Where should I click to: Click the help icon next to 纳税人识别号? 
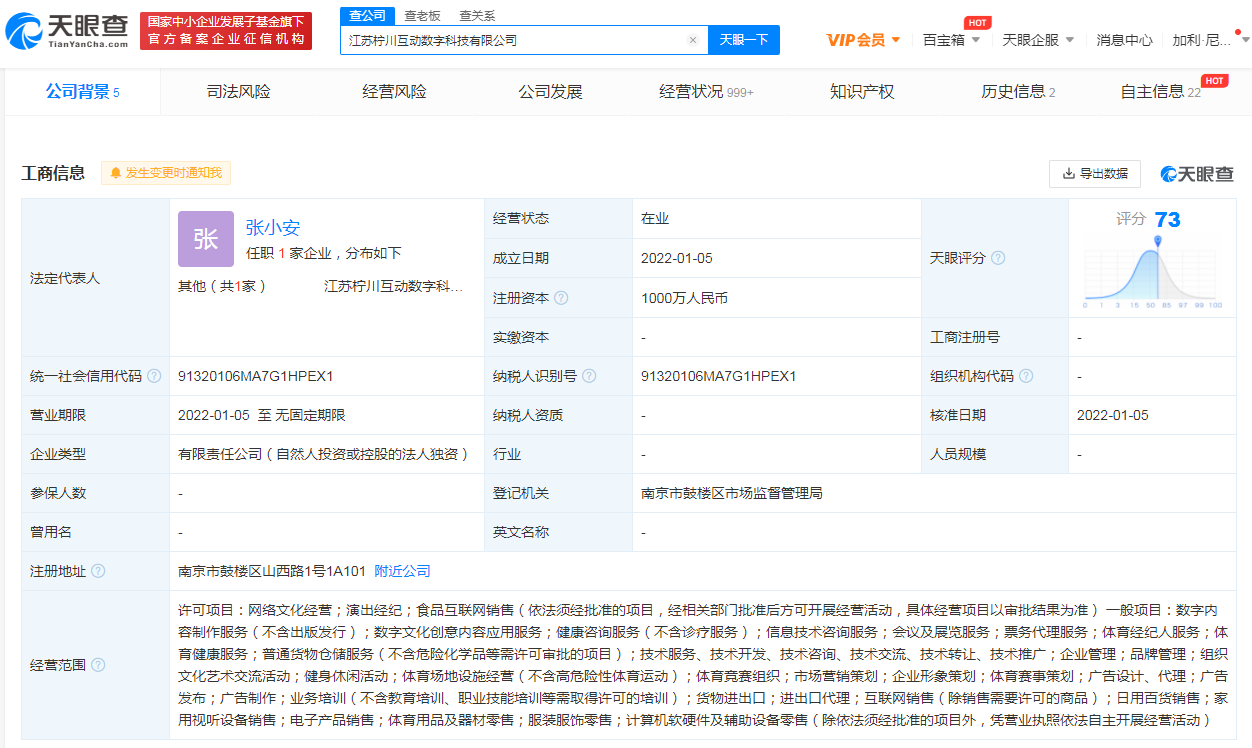tap(589, 376)
